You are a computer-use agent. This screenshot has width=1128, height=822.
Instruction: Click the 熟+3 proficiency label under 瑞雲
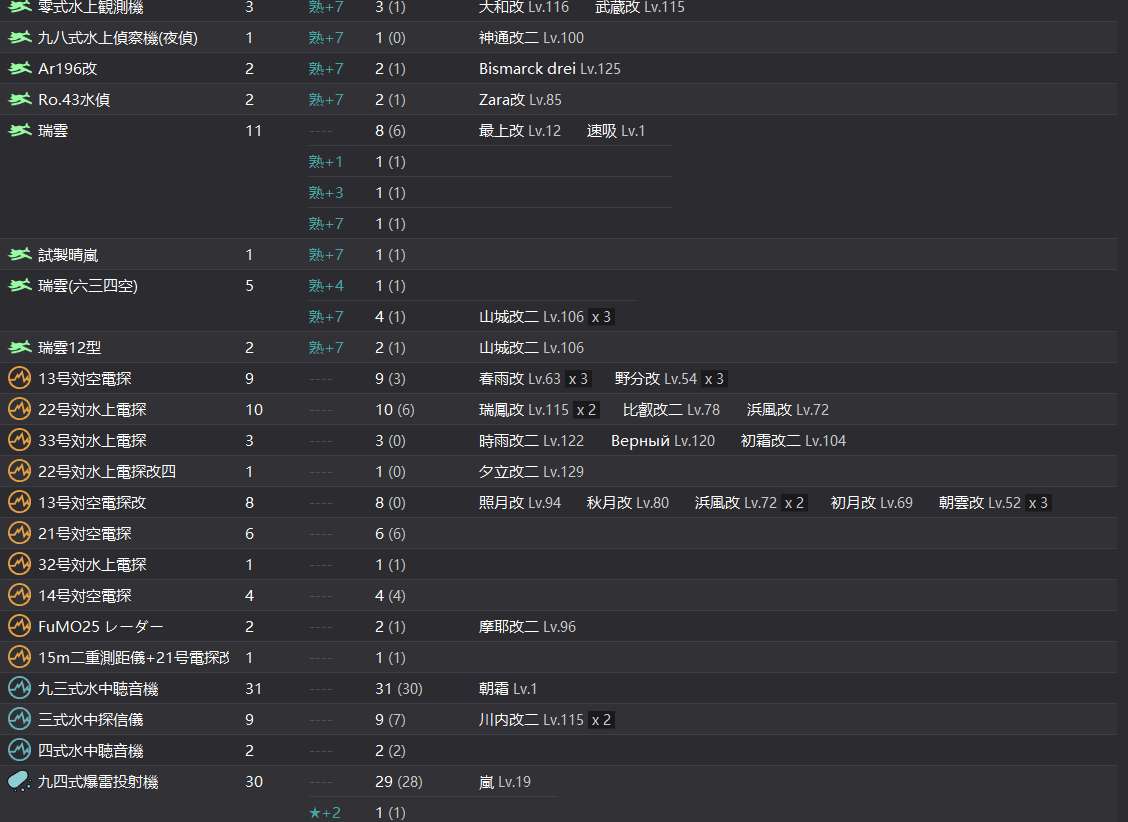click(x=326, y=193)
